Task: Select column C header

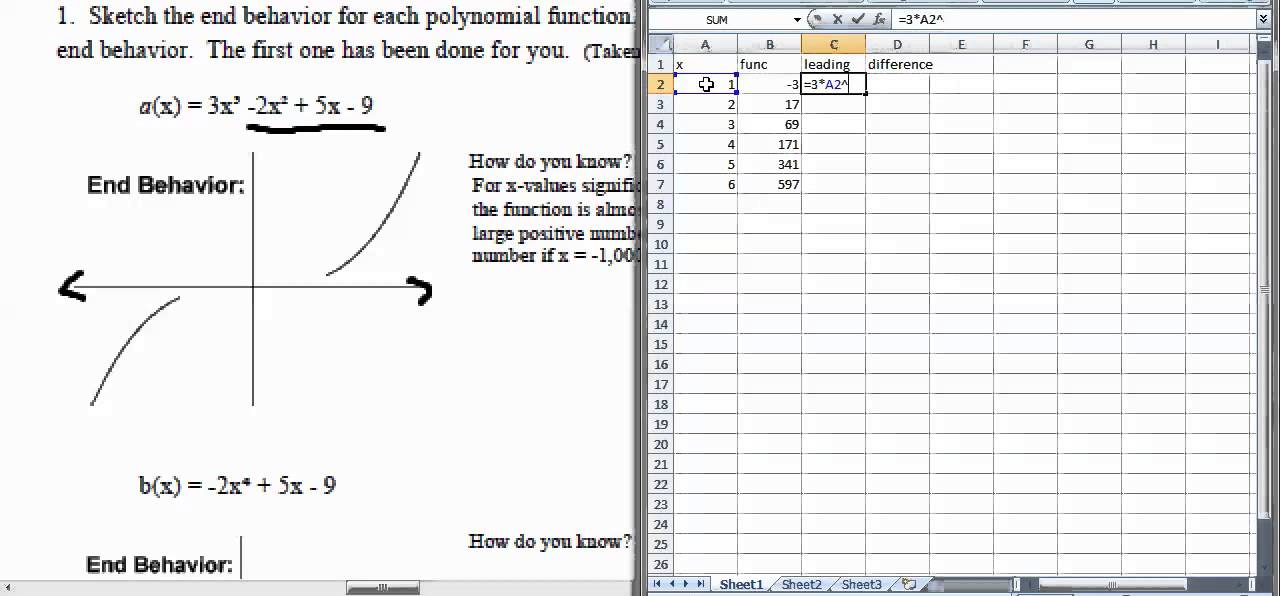Action: pyautogui.click(x=833, y=44)
